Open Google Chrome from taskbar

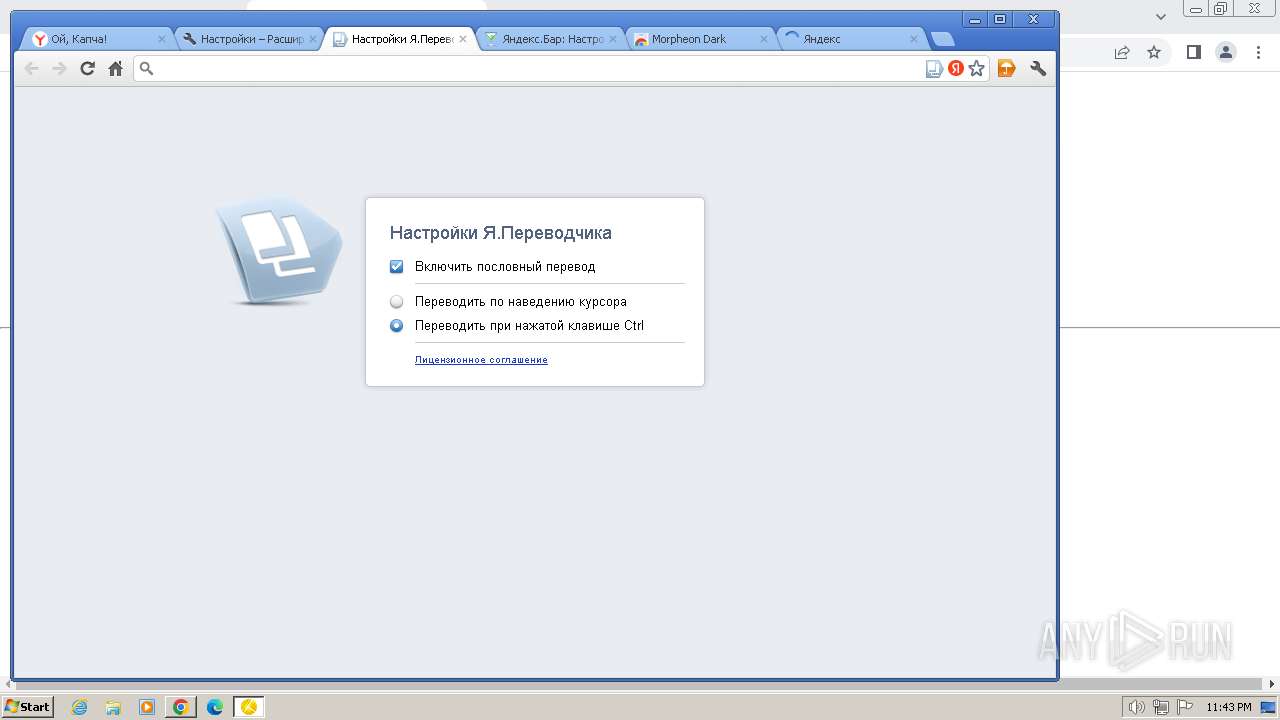pos(181,707)
